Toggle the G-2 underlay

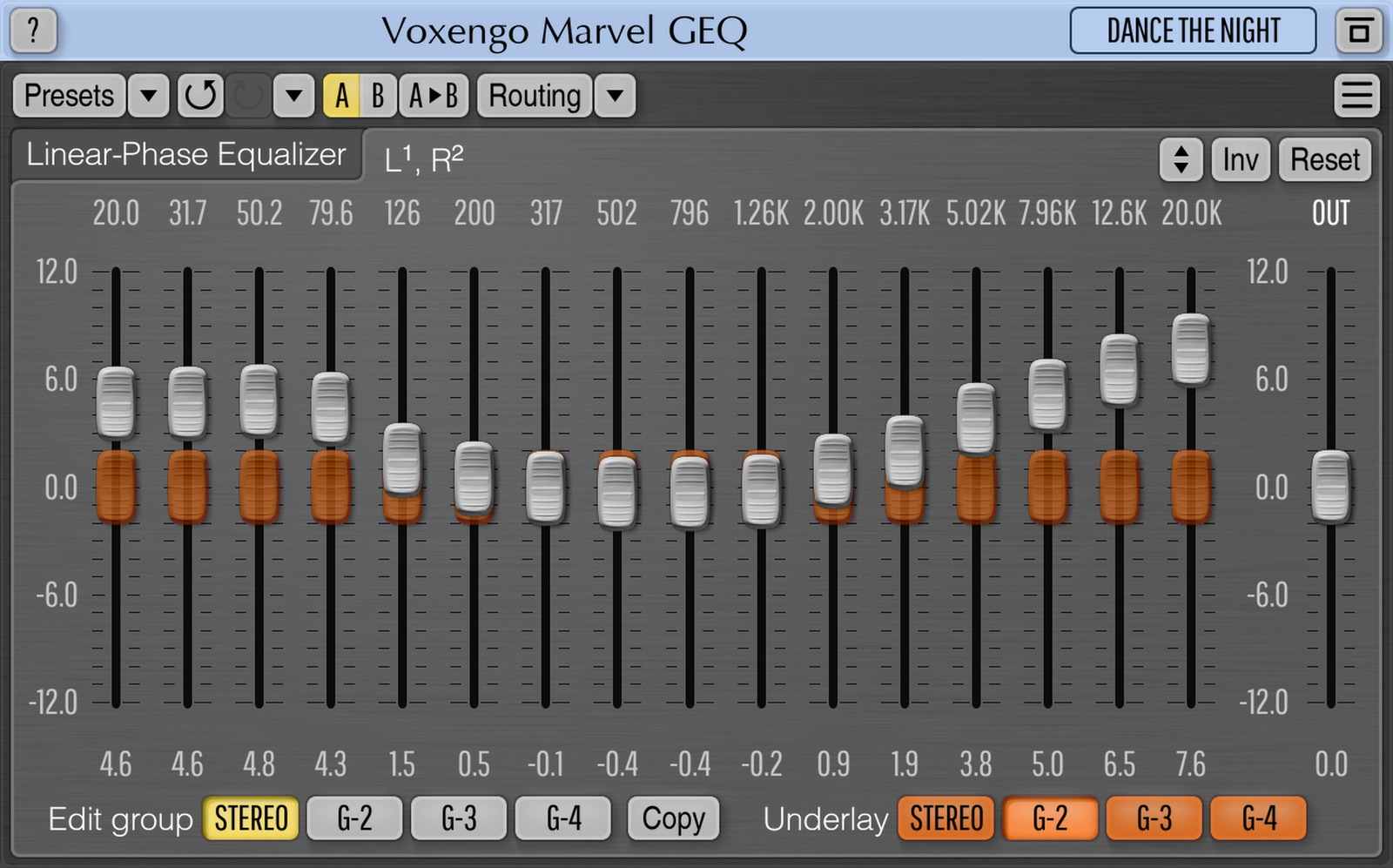pyautogui.click(x=1049, y=818)
